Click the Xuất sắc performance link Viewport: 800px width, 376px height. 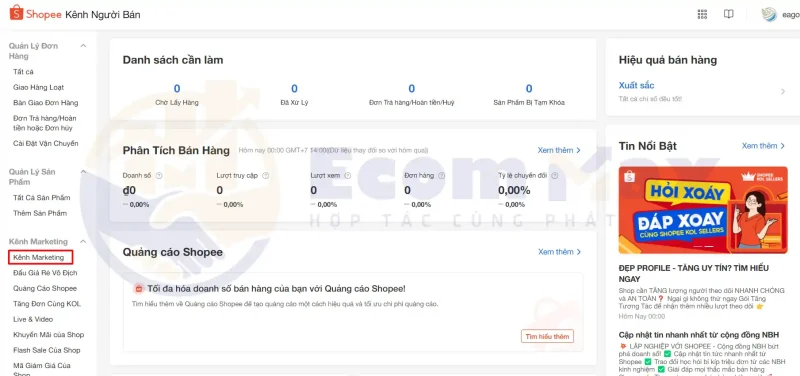click(x=636, y=85)
